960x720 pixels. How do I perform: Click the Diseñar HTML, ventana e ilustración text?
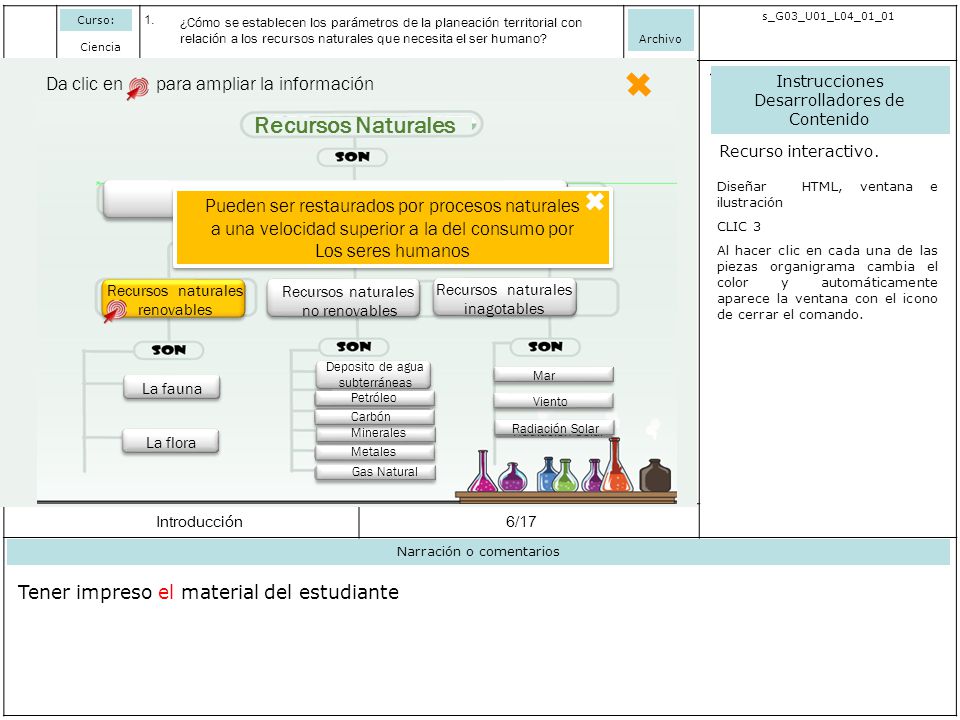(x=827, y=194)
